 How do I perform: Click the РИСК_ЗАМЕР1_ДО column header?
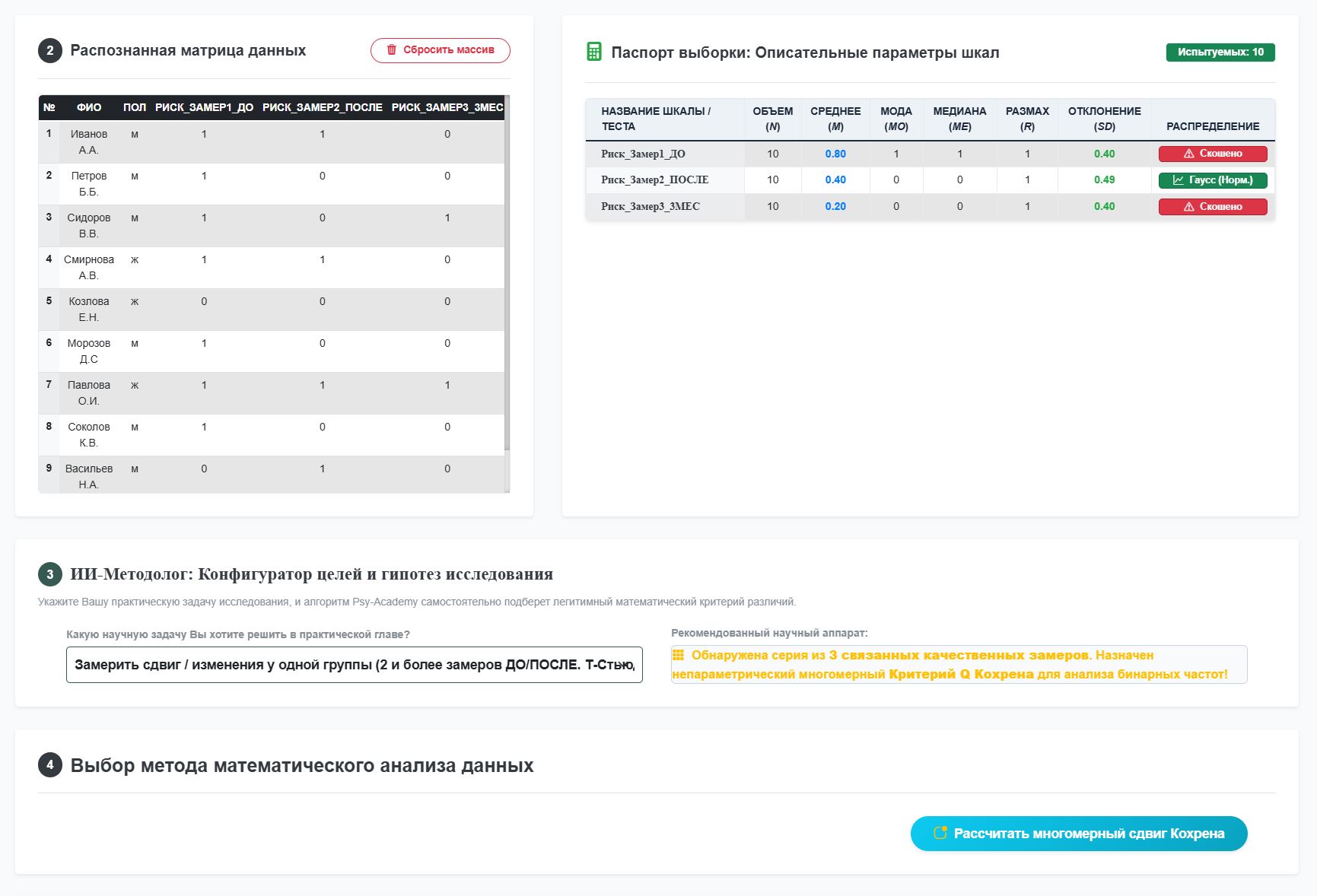point(204,107)
